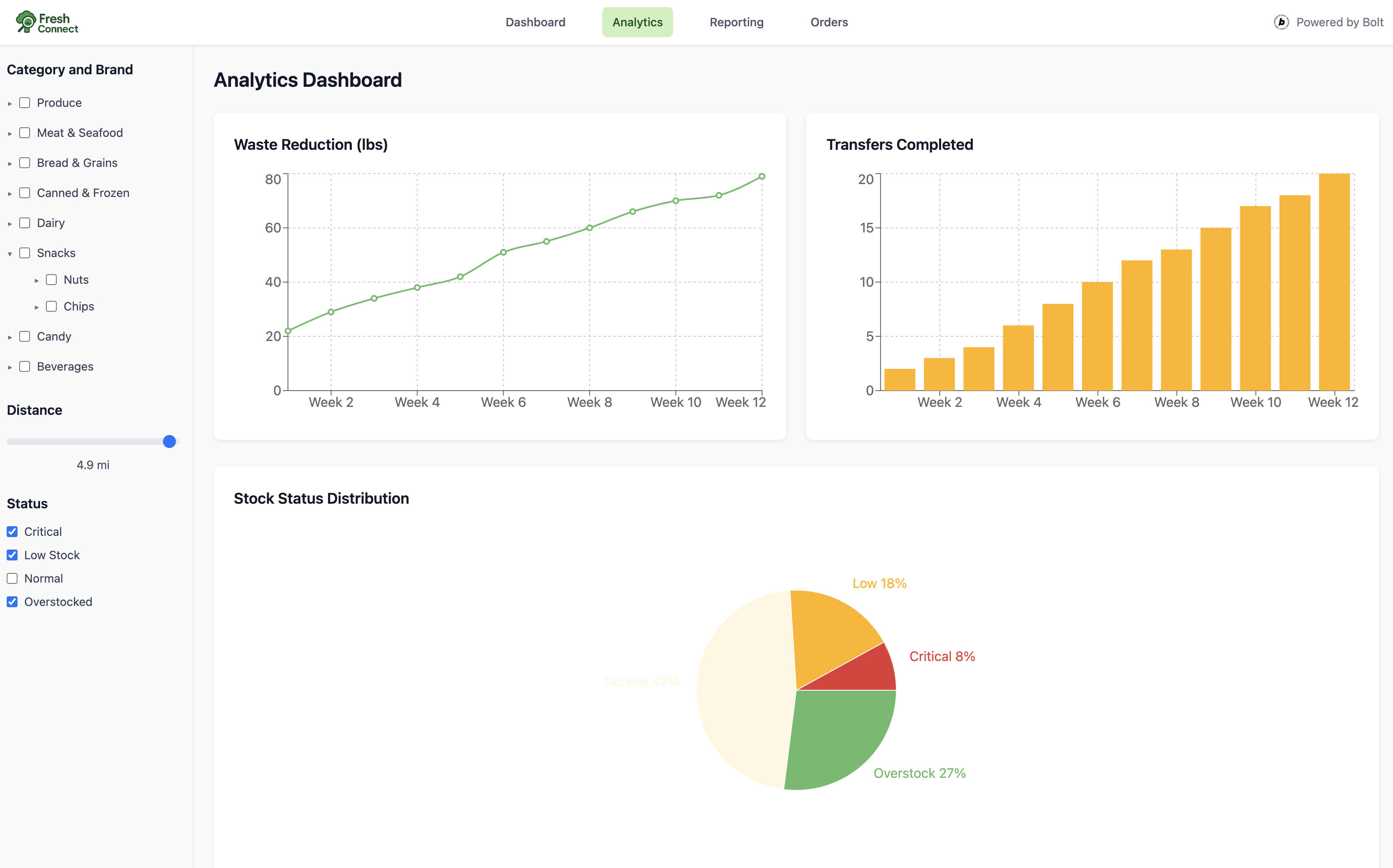Go to the Dashboard nav link

pos(535,22)
